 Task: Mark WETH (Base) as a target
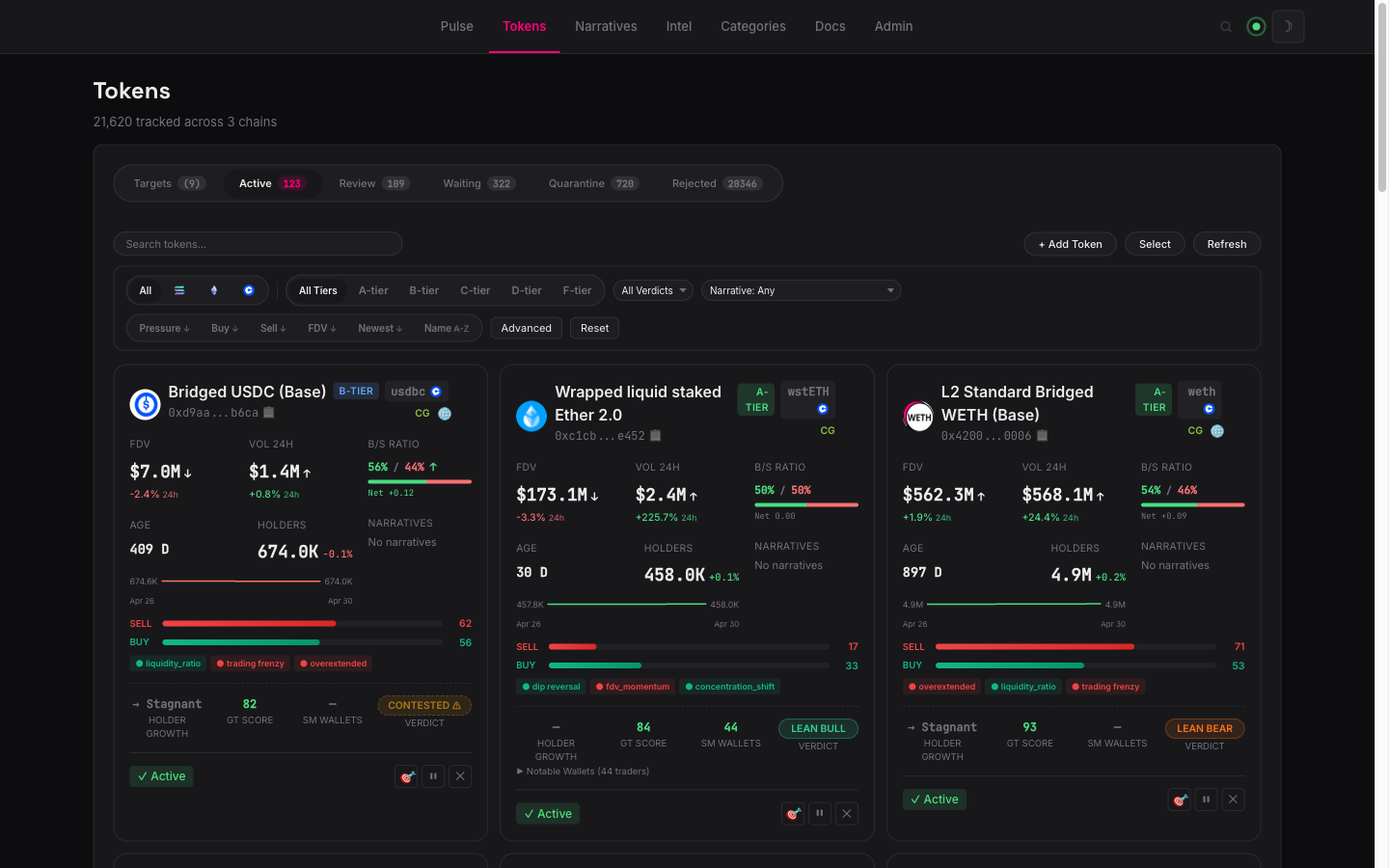tap(1179, 800)
